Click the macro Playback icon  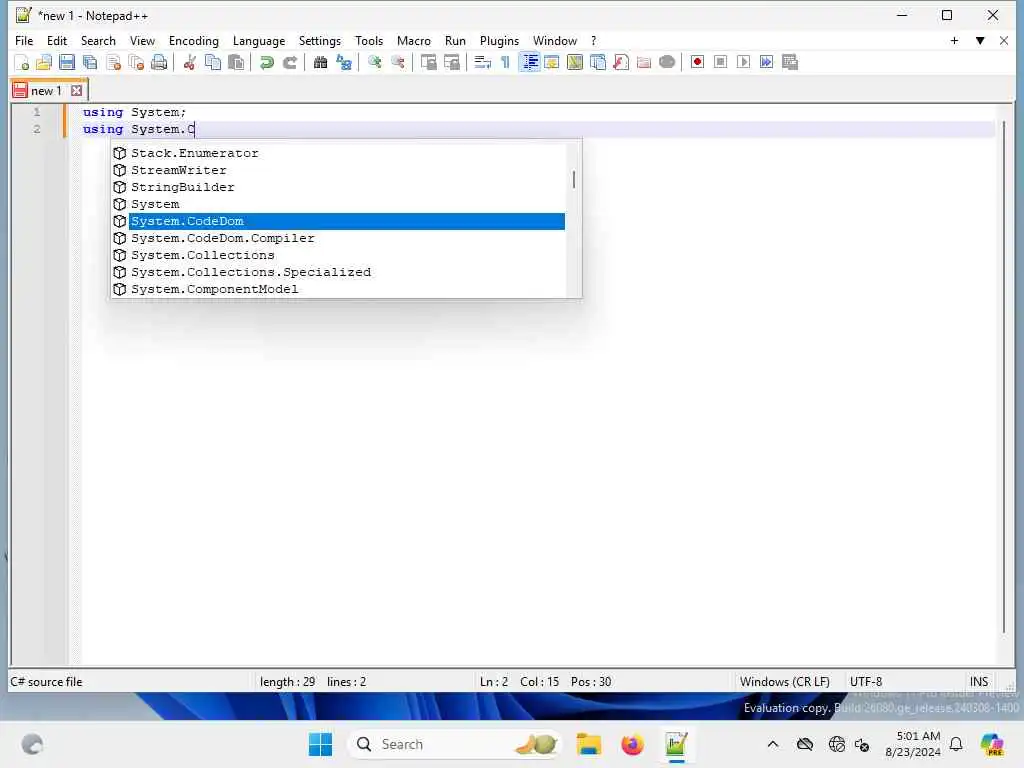[743, 62]
